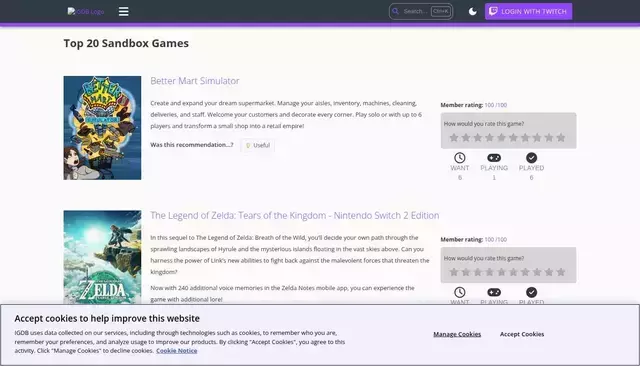Click Zelda member rating 100/100

click(496, 240)
